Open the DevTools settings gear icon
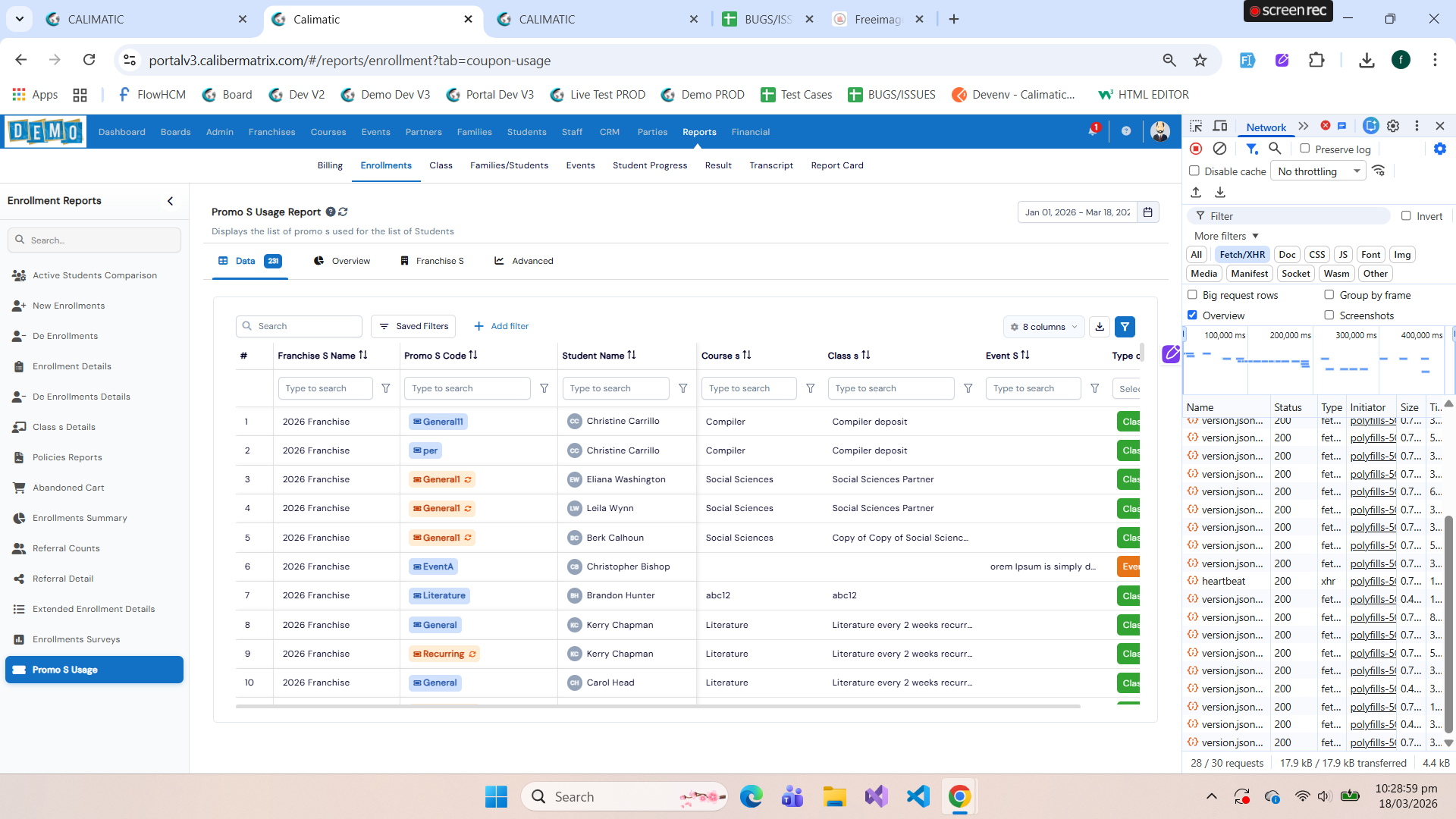Screen dimensions: 1456x819 [1393, 127]
